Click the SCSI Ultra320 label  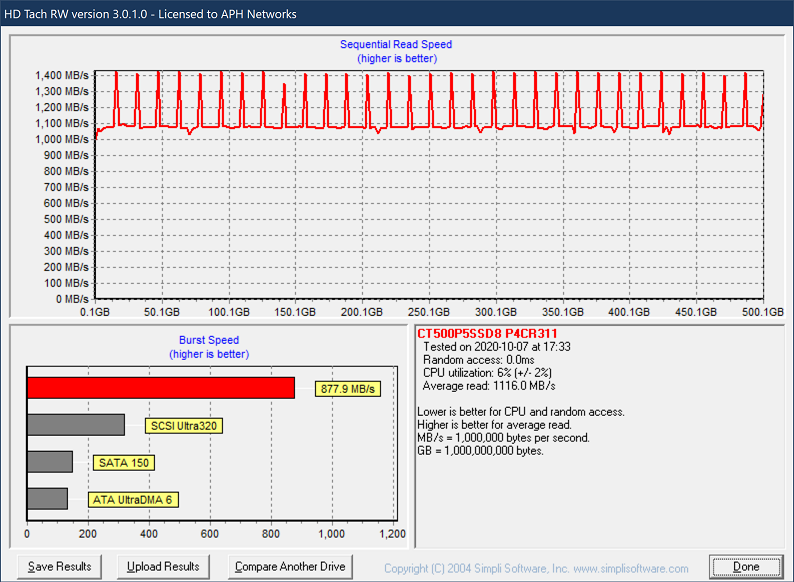tap(184, 426)
